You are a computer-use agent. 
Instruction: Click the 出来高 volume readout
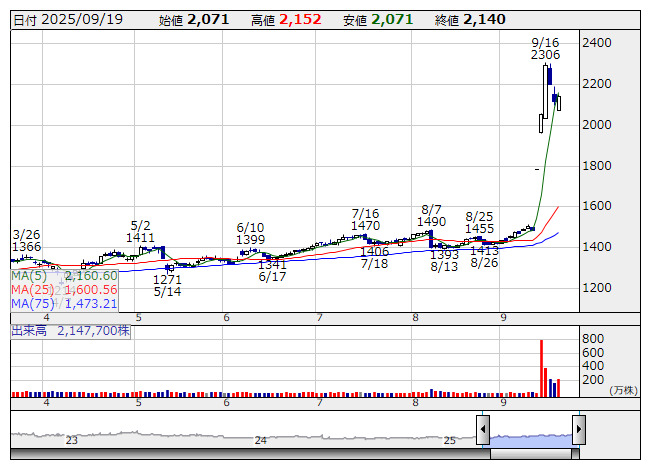pos(70,330)
